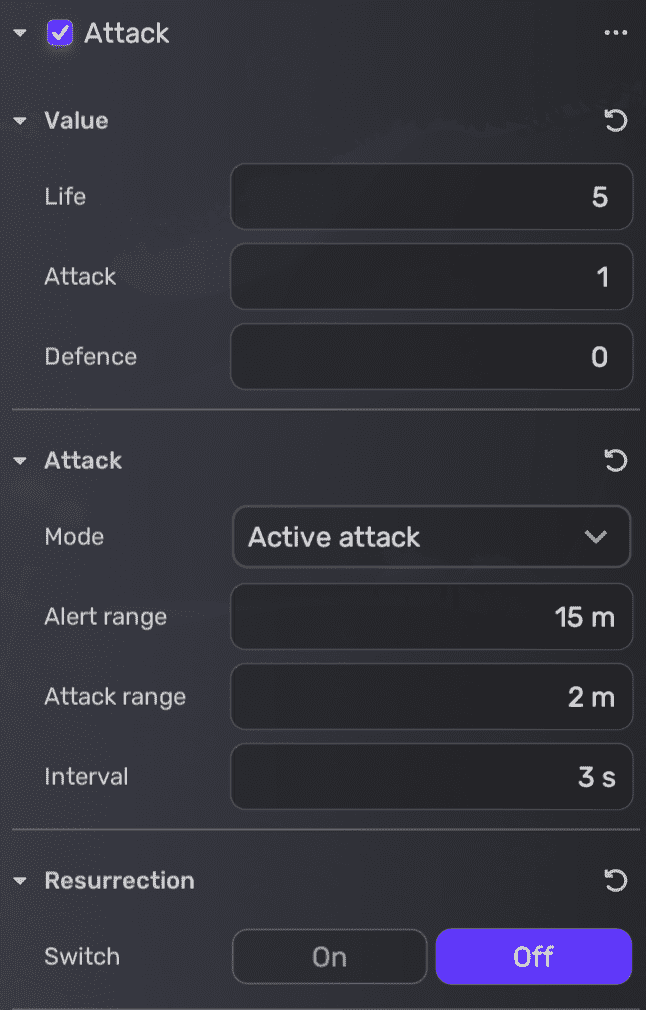
Task: Change the Attack range of 2 m
Action: coord(431,696)
